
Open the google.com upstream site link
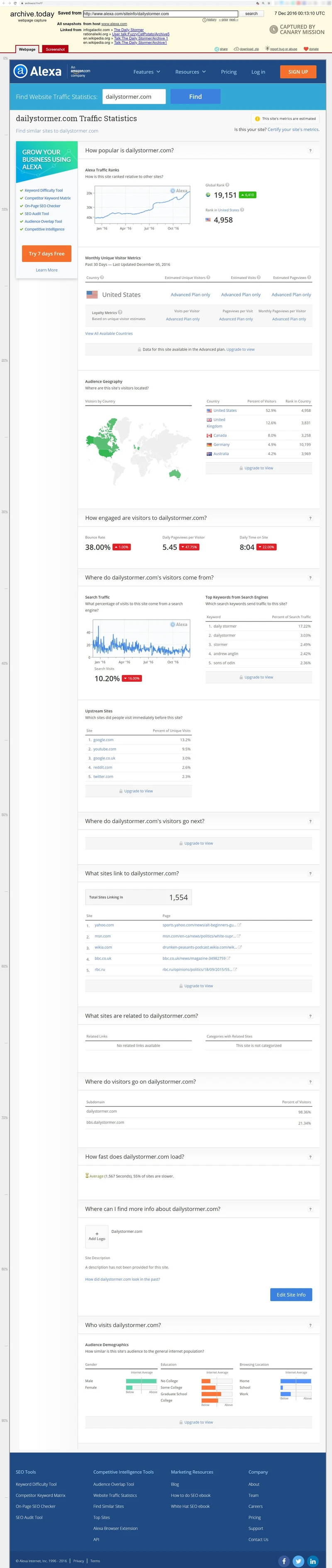pyautogui.click(x=103, y=740)
